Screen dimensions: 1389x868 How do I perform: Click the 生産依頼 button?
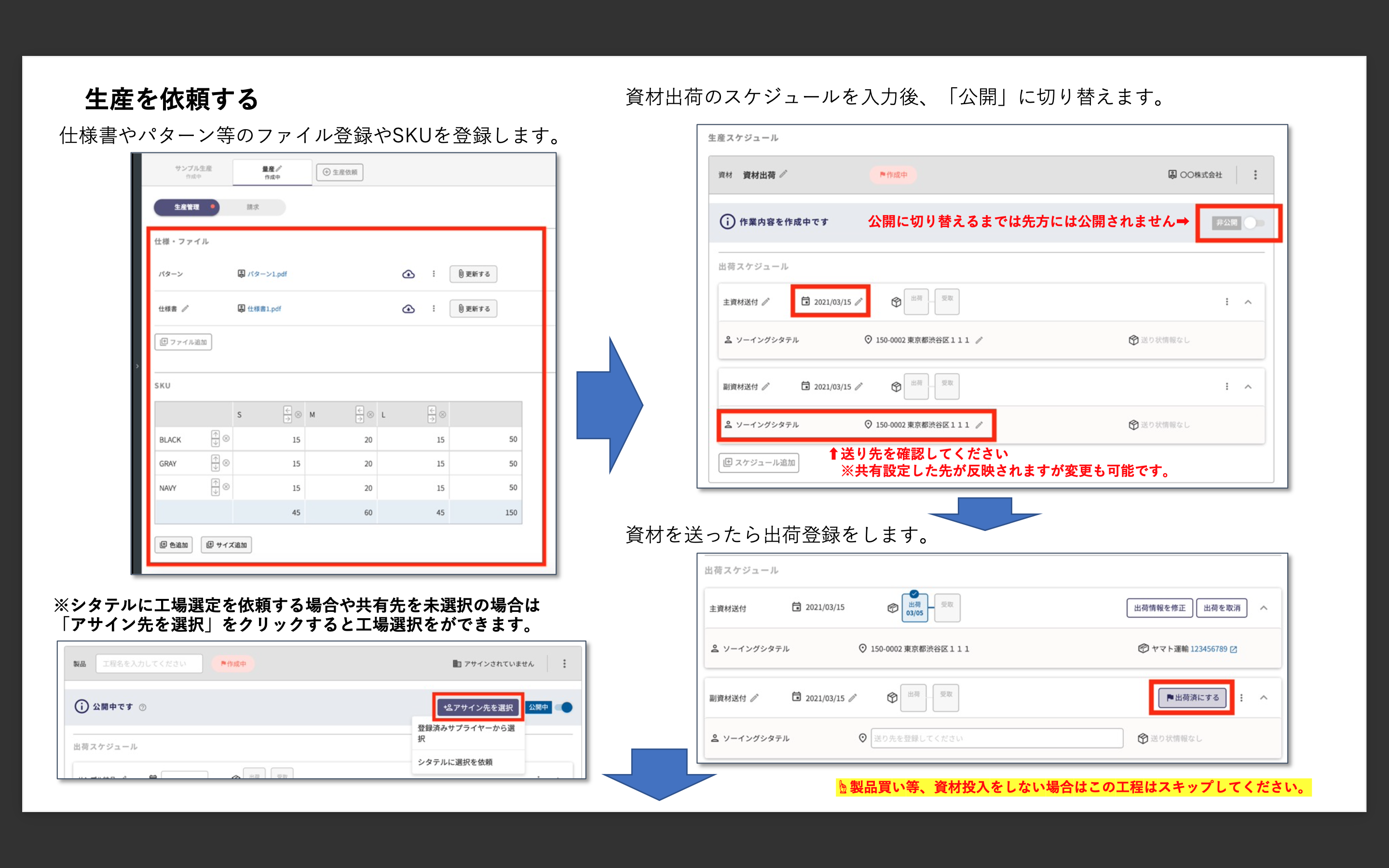(x=340, y=172)
